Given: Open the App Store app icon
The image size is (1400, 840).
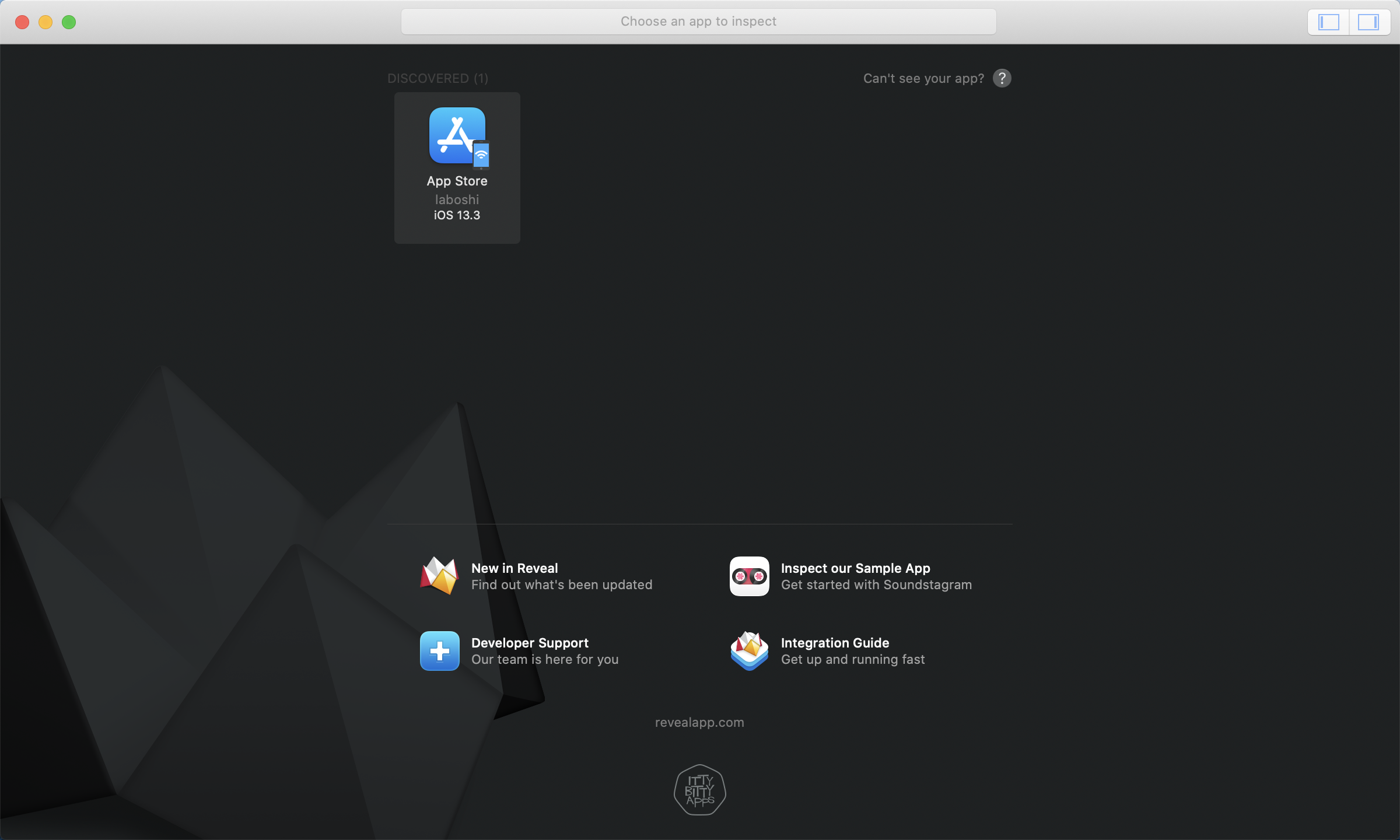Looking at the screenshot, I should pos(458,136).
